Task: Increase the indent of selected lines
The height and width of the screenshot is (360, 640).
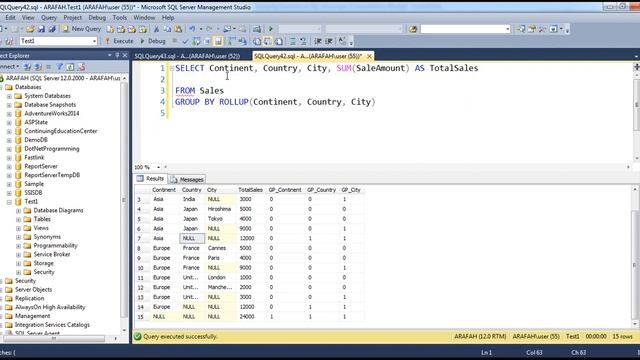Action: point(329,41)
